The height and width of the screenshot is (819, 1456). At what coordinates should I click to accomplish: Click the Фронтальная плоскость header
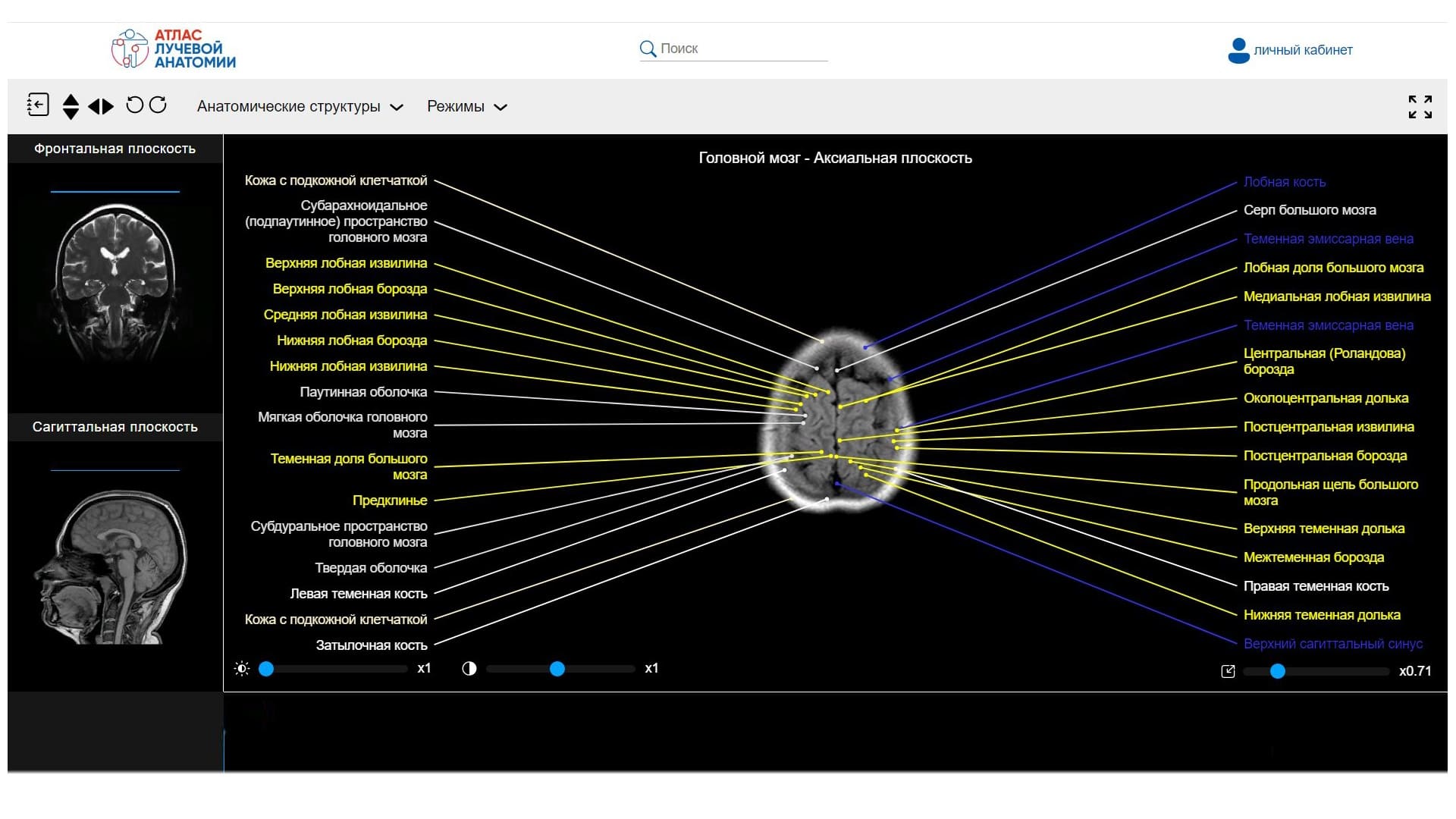pos(115,149)
